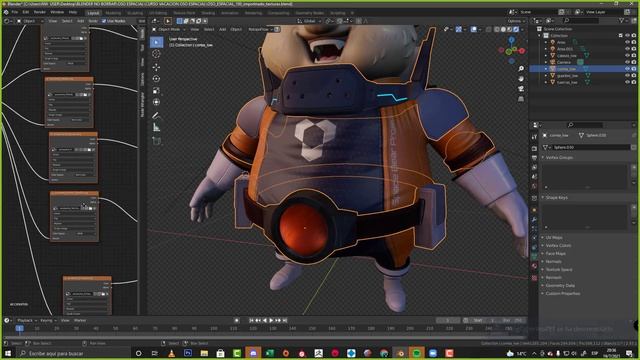This screenshot has height=360, width=640.
Task: Click the current frame marker in timeline
Action: tap(19, 328)
